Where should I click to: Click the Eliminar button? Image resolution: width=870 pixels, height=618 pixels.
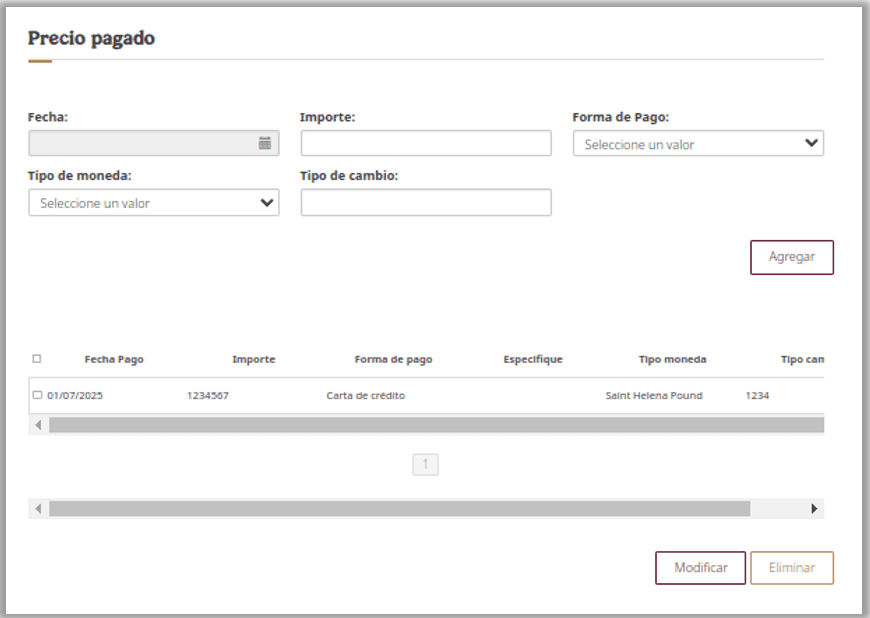point(792,568)
